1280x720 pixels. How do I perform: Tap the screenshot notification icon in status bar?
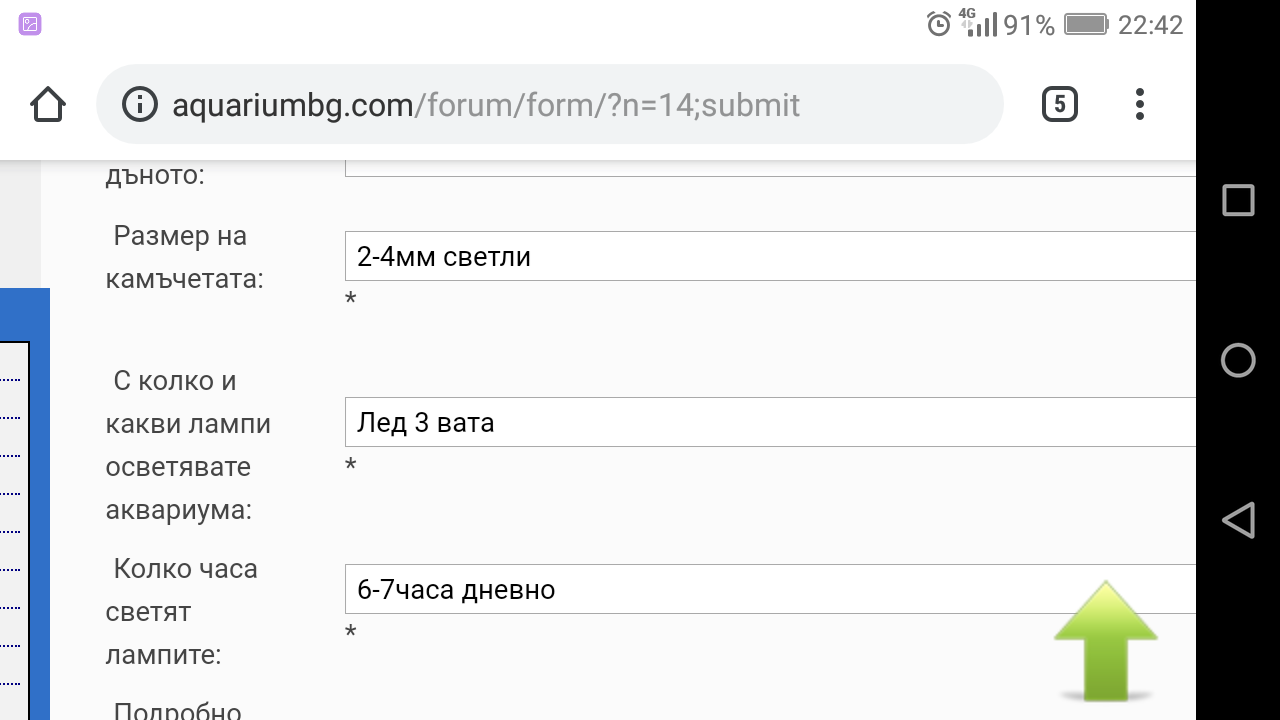tap(30, 25)
